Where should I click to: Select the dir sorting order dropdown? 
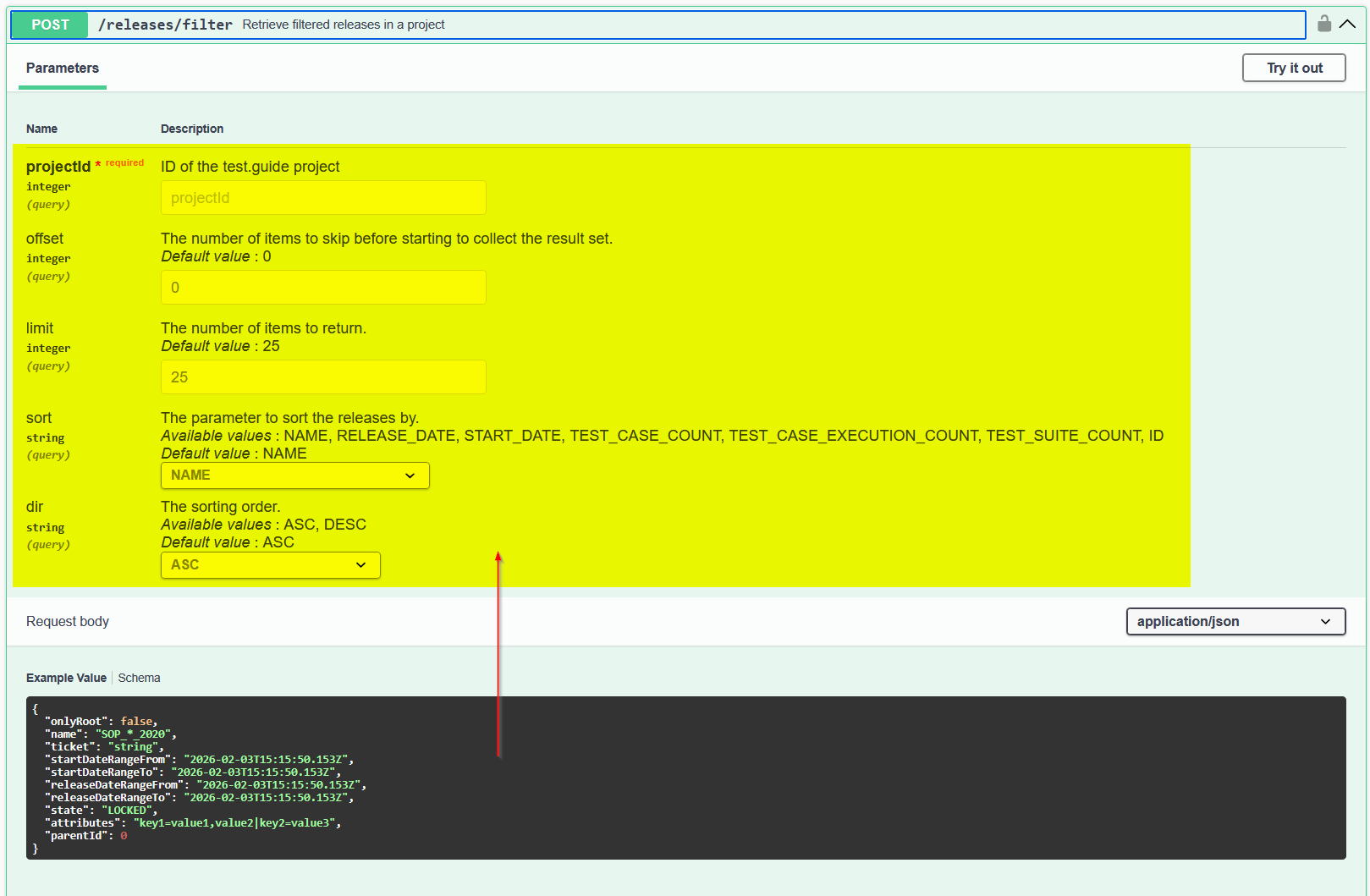point(269,564)
